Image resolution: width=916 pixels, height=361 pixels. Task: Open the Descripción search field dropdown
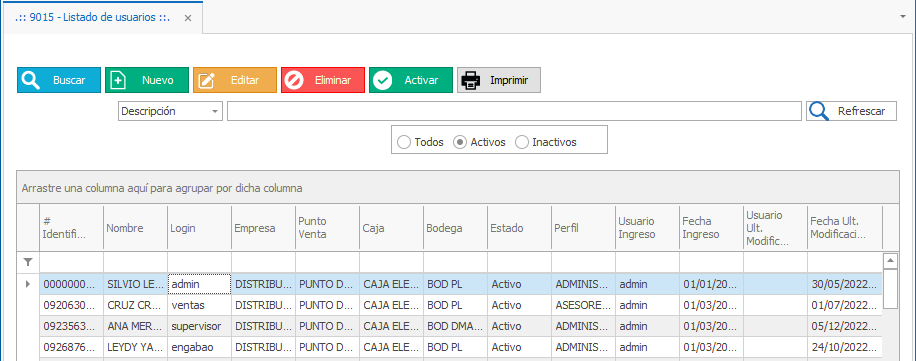point(216,111)
